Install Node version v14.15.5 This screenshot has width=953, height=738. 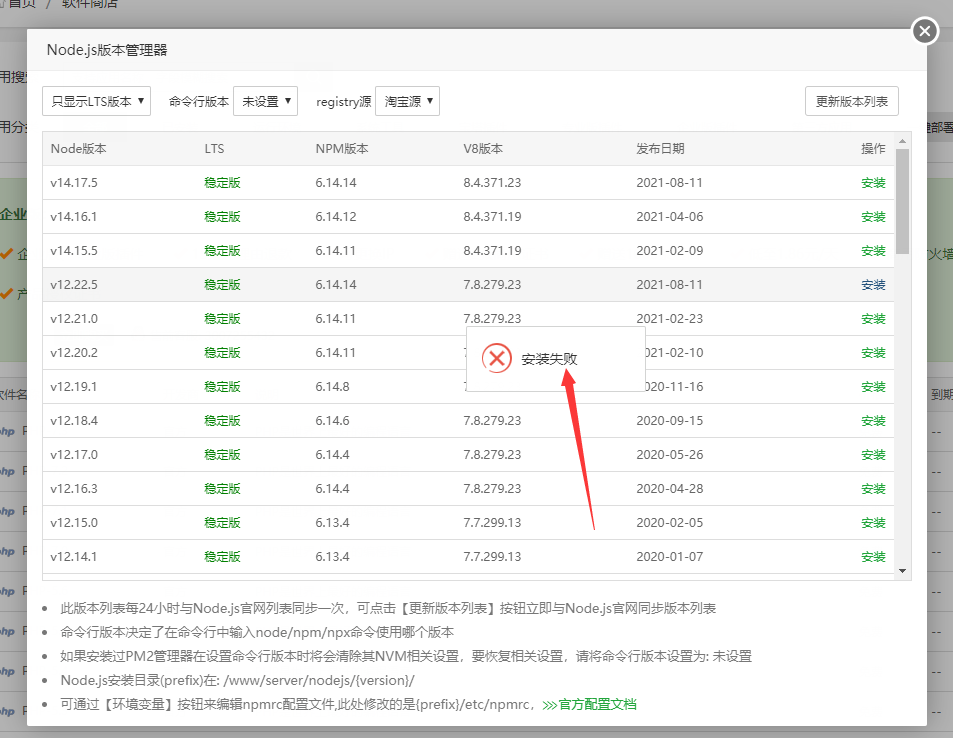pyautogui.click(x=873, y=251)
